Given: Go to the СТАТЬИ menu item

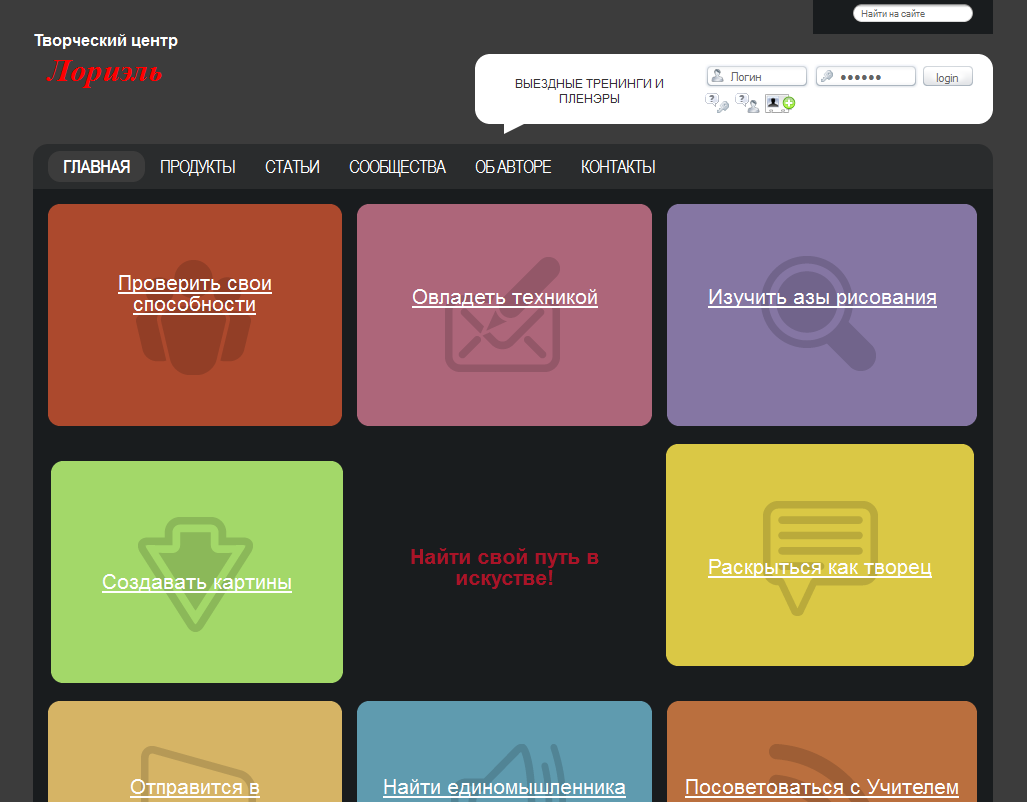Looking at the screenshot, I should (292, 167).
